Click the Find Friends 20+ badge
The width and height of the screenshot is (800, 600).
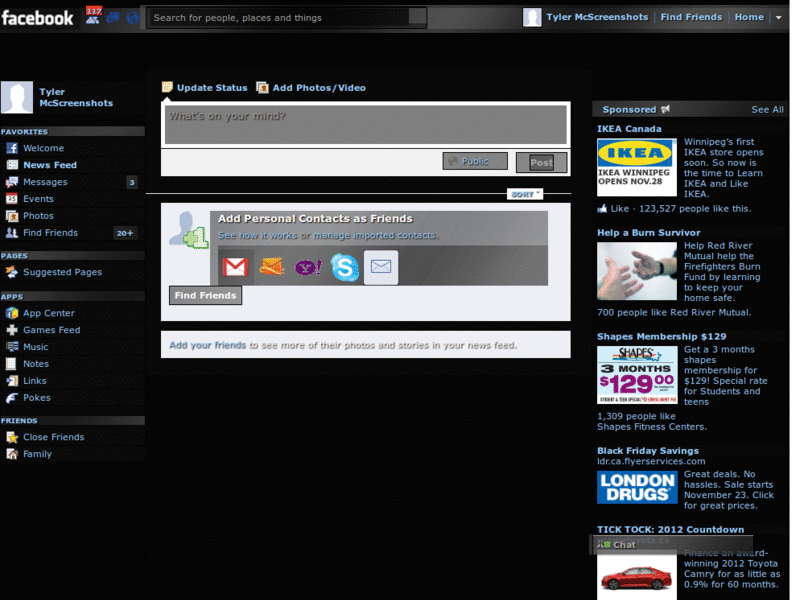[124, 233]
